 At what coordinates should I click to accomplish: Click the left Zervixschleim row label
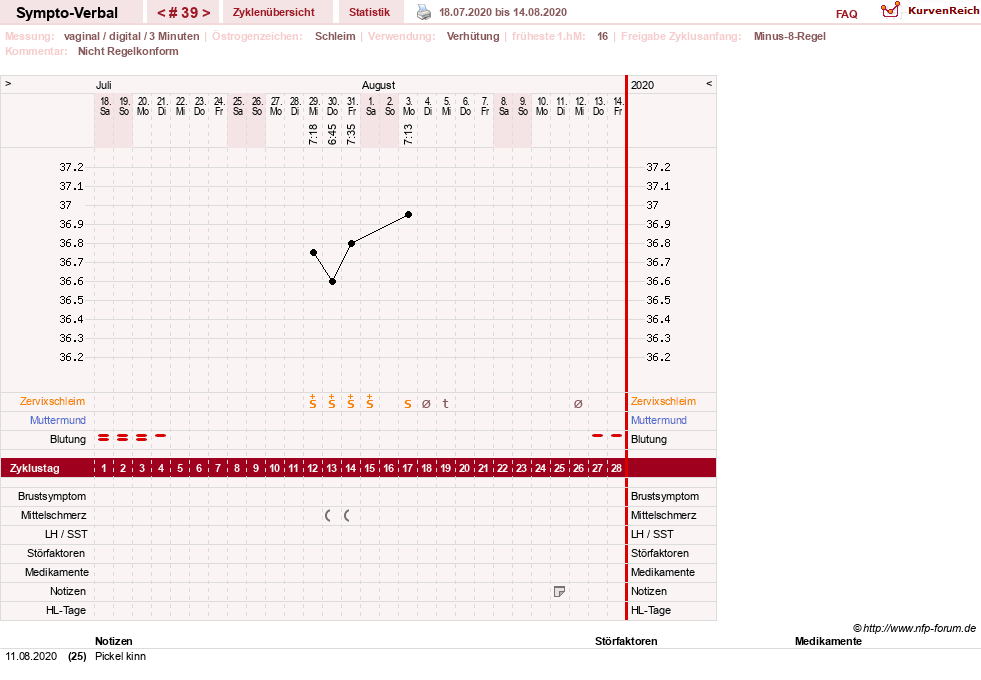pyautogui.click(x=53, y=402)
